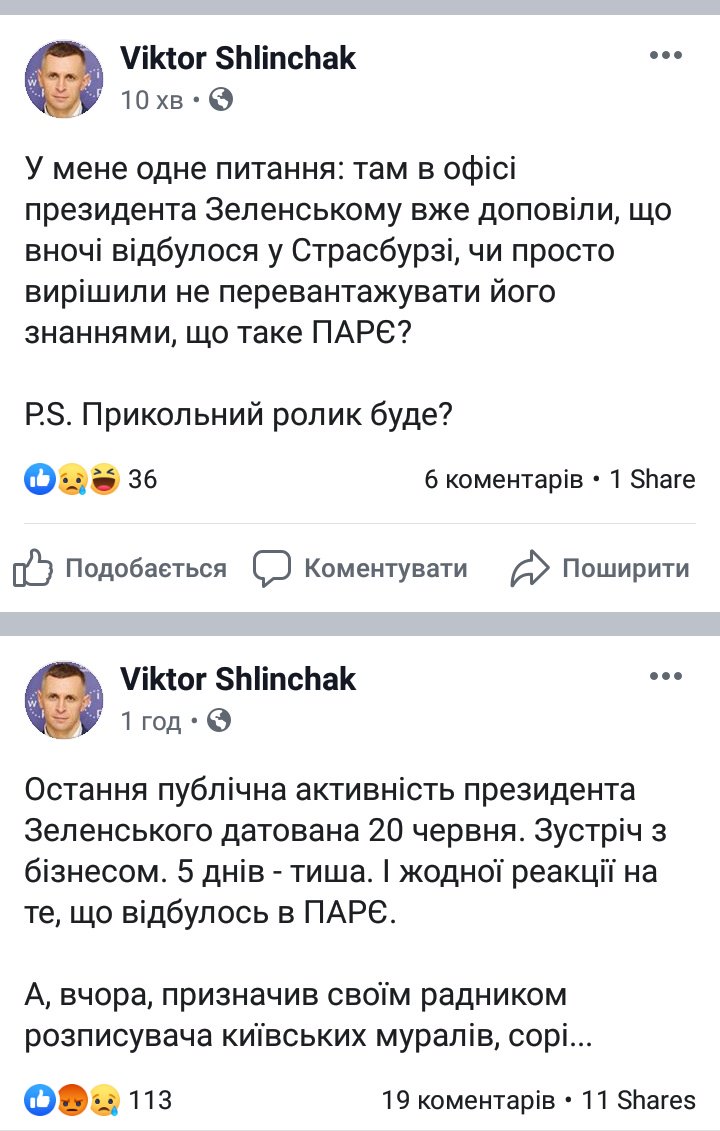Like the first post with the thumbs-up button
Screen dimensions: 720x1131
(120, 569)
